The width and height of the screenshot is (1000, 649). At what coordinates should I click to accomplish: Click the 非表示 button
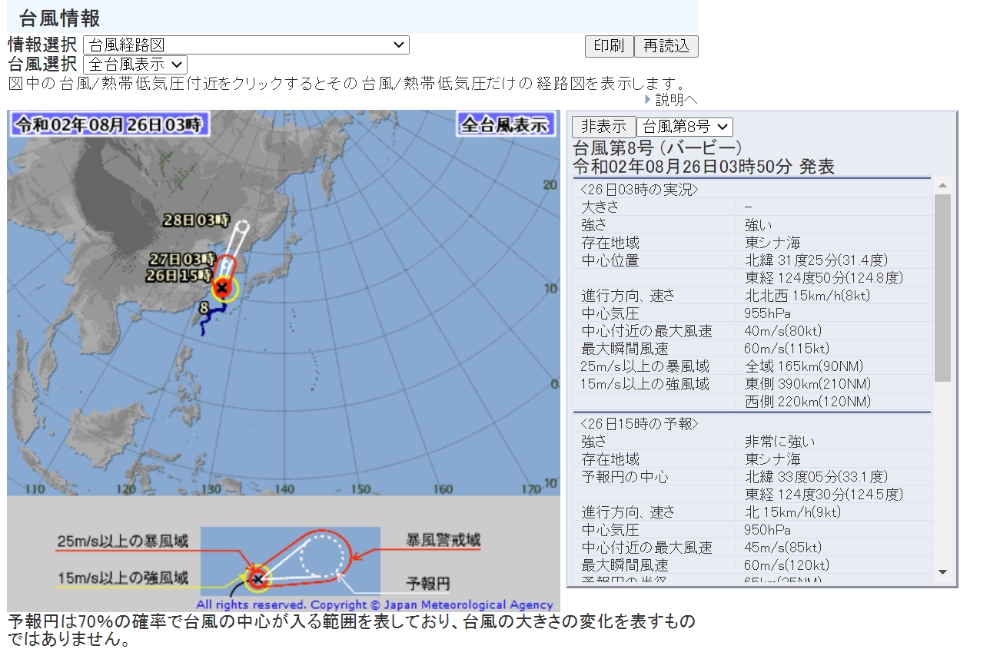pos(603,126)
